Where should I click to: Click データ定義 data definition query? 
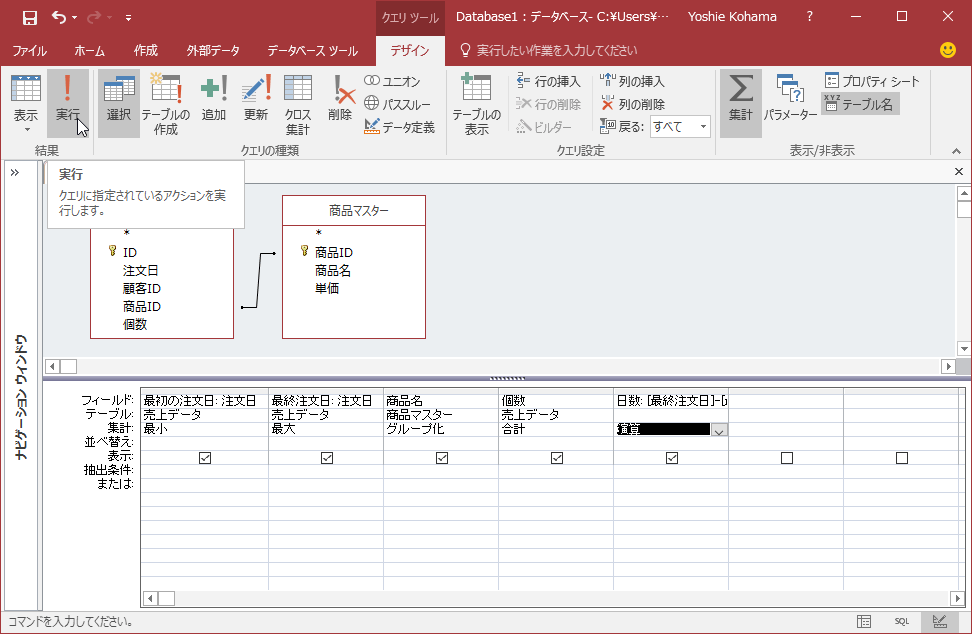click(400, 127)
